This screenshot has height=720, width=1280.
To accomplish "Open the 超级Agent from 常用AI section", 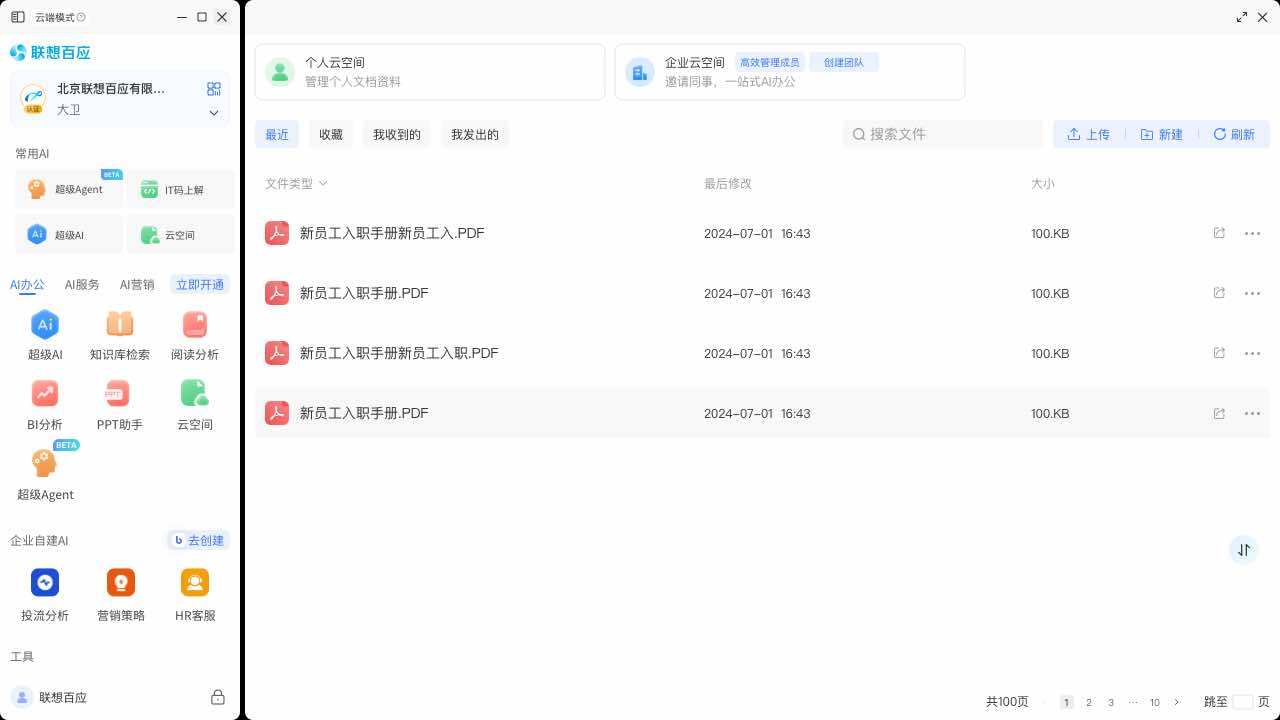I will click(x=68, y=189).
